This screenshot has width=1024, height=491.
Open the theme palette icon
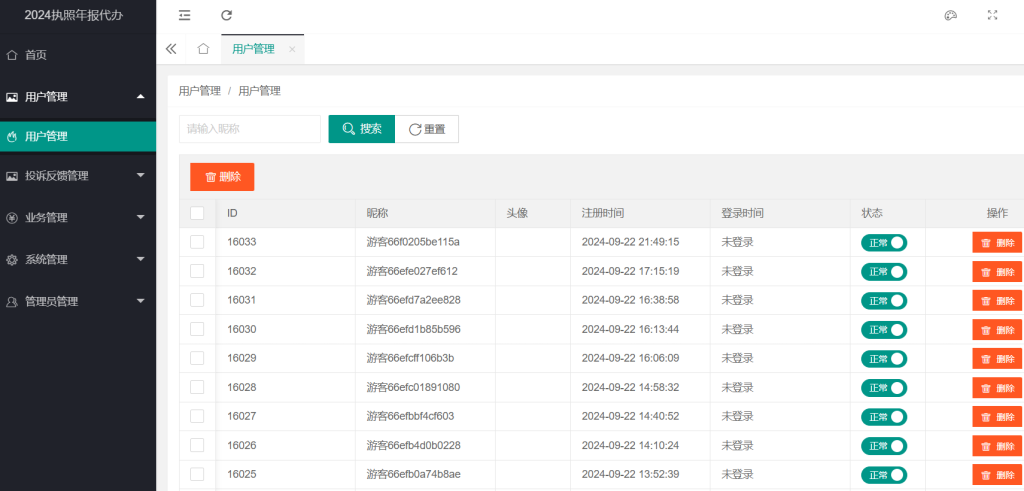tap(951, 15)
